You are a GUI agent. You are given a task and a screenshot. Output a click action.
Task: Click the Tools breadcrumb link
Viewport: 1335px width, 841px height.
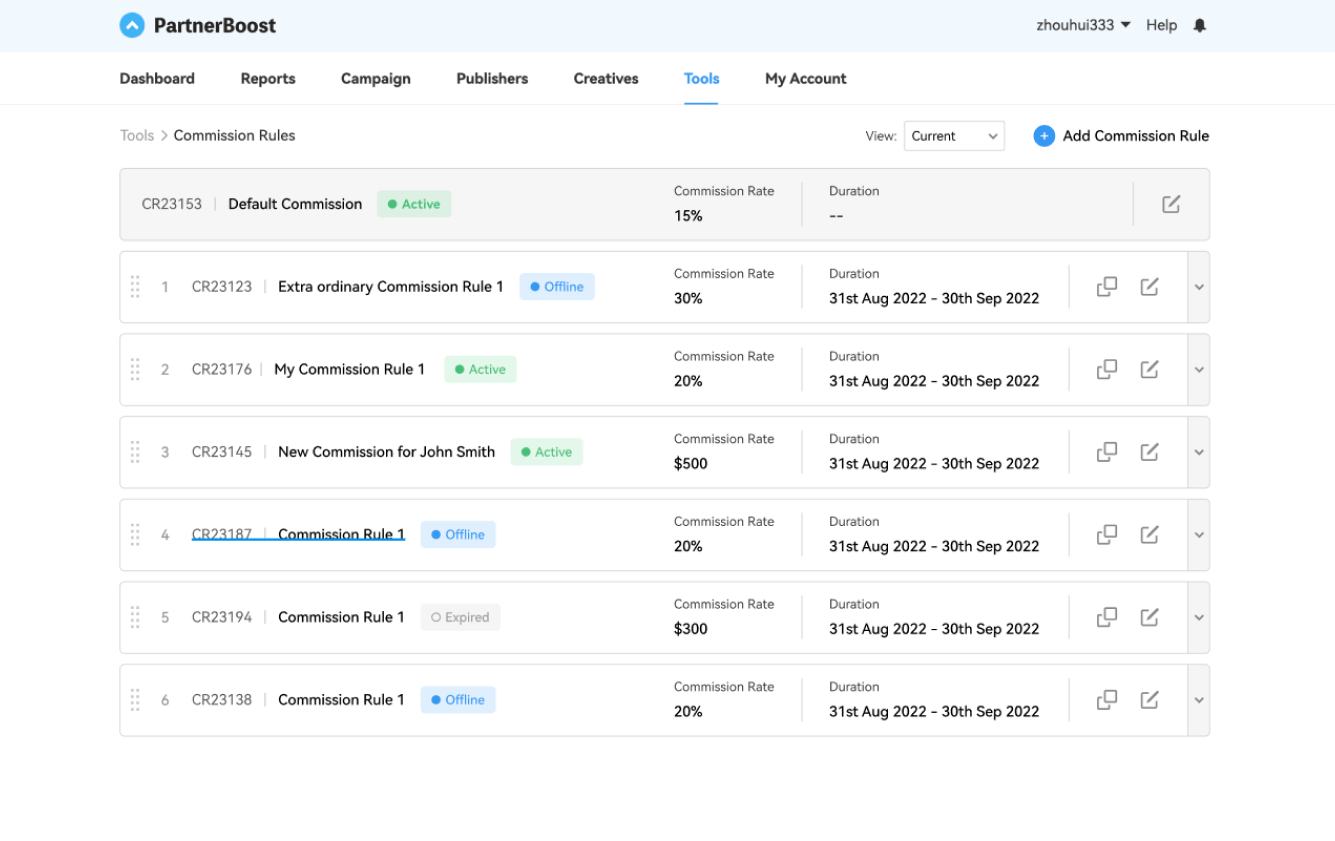coord(137,136)
